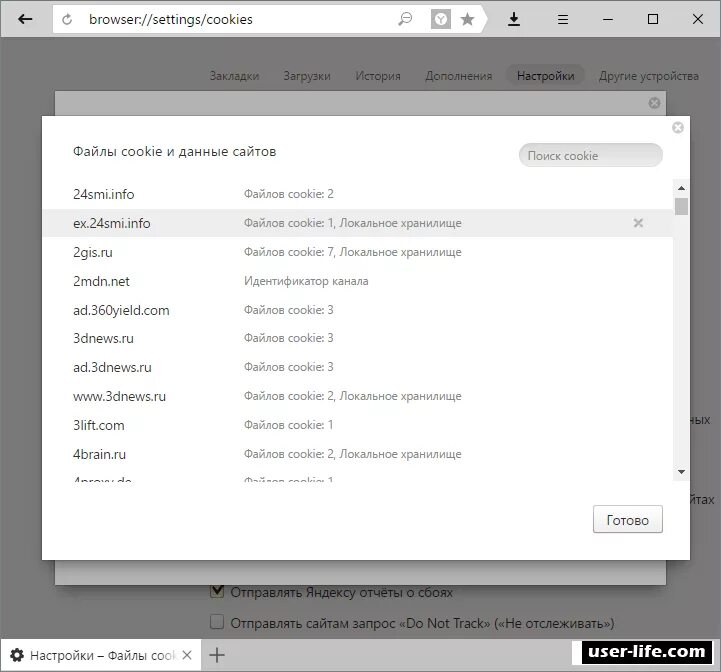The height and width of the screenshot is (672, 721).
Task: Minimize the browser window
Action: pyautogui.click(x=608, y=19)
